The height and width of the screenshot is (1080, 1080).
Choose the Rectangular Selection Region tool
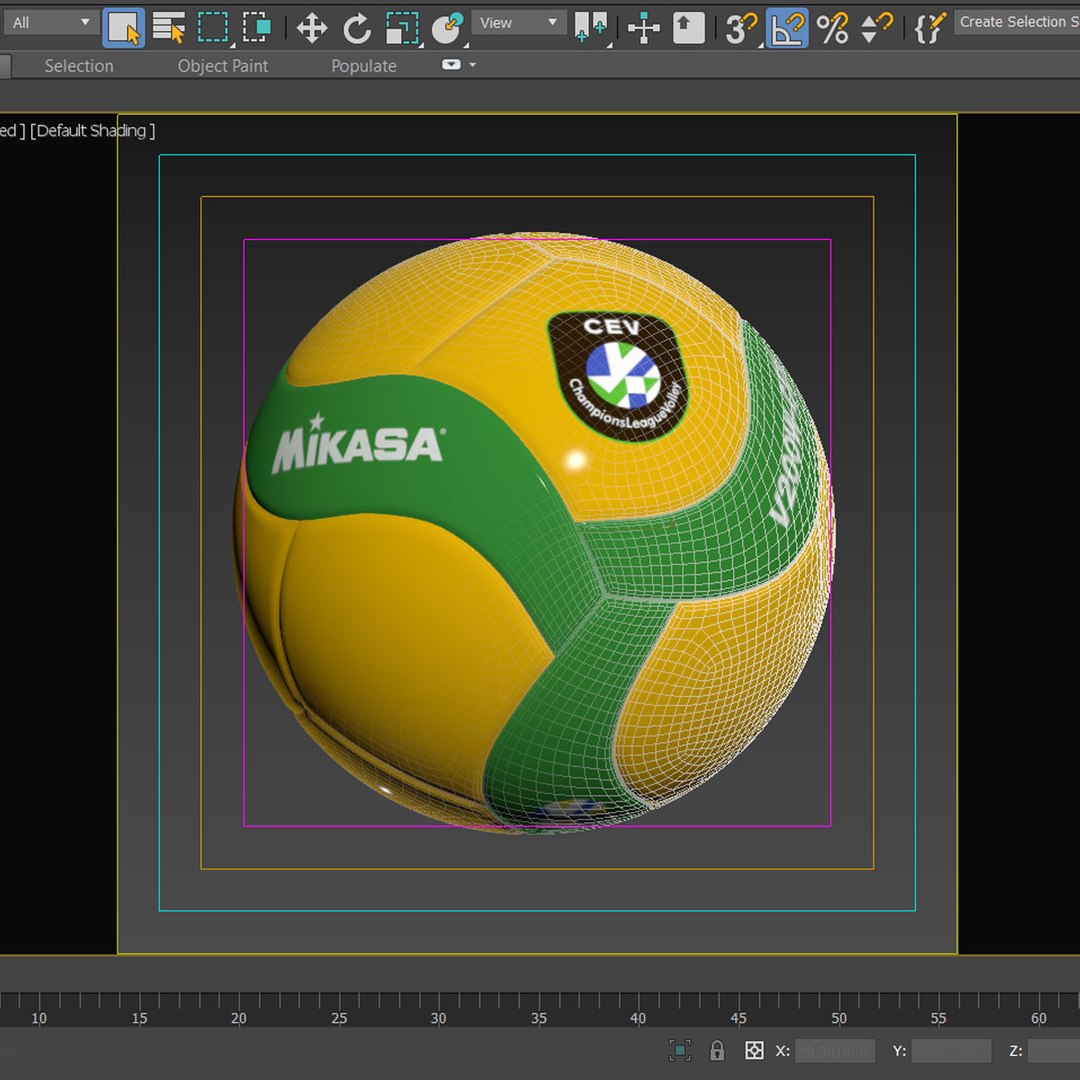pos(213,28)
